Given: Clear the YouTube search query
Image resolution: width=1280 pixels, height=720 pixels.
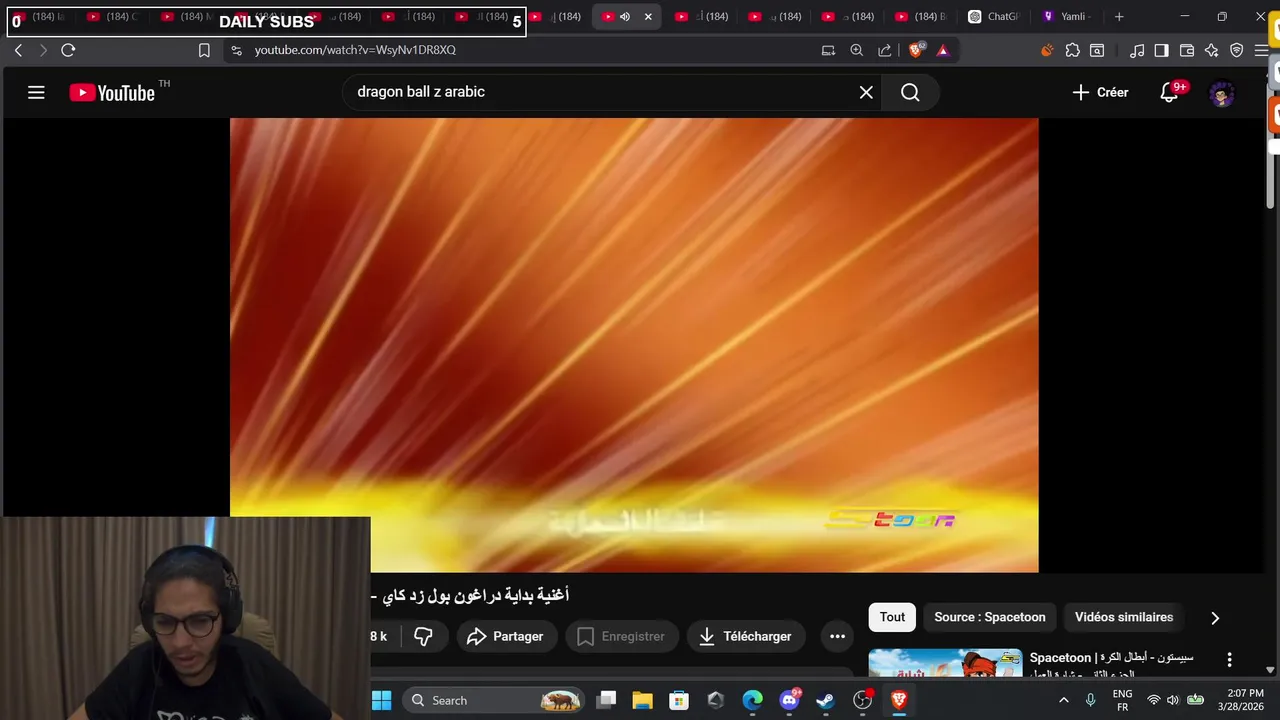Looking at the screenshot, I should (866, 92).
